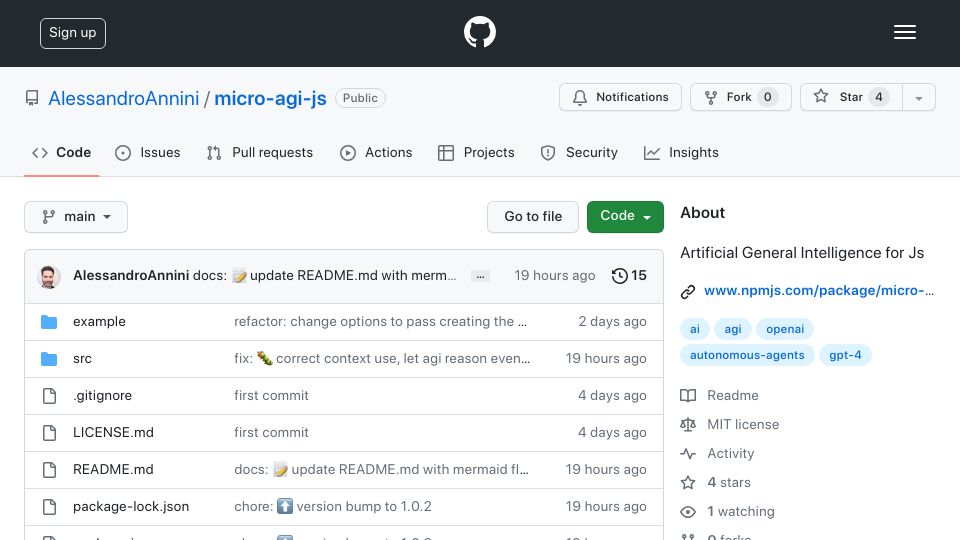
Task: Click the book icon beside Readme
Action: pyautogui.click(x=688, y=396)
